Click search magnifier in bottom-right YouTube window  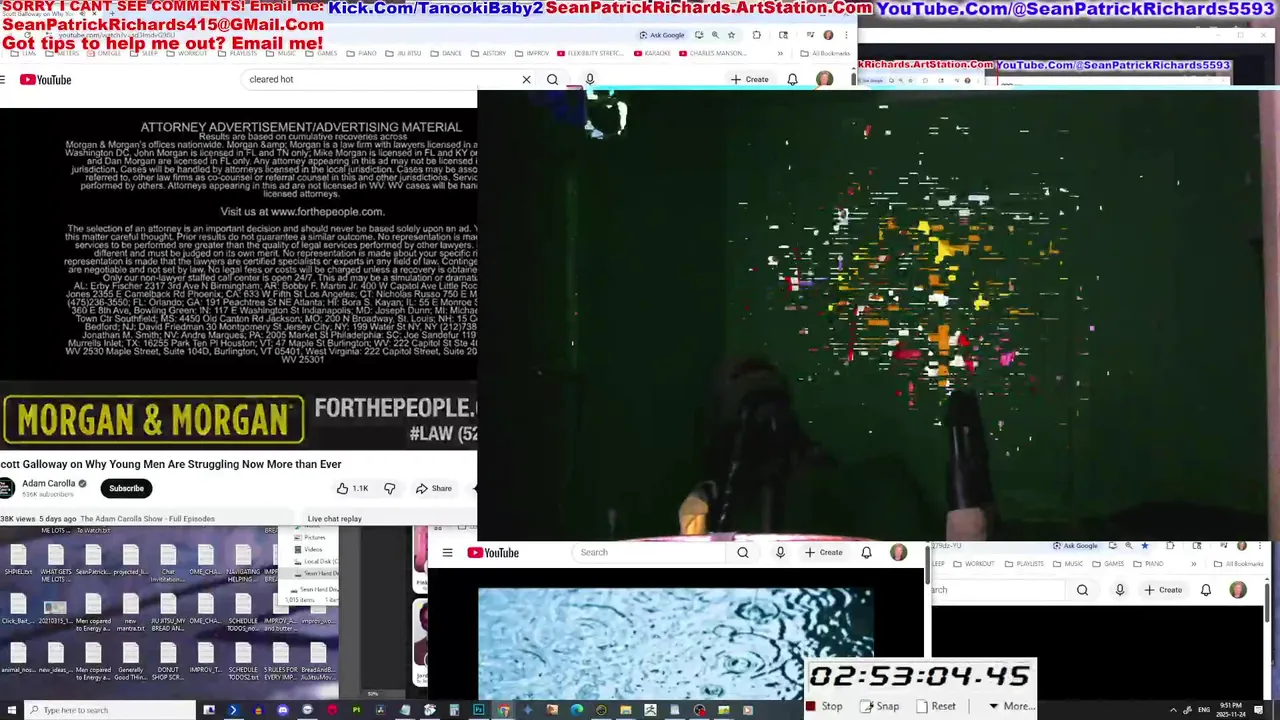pyautogui.click(x=1082, y=590)
